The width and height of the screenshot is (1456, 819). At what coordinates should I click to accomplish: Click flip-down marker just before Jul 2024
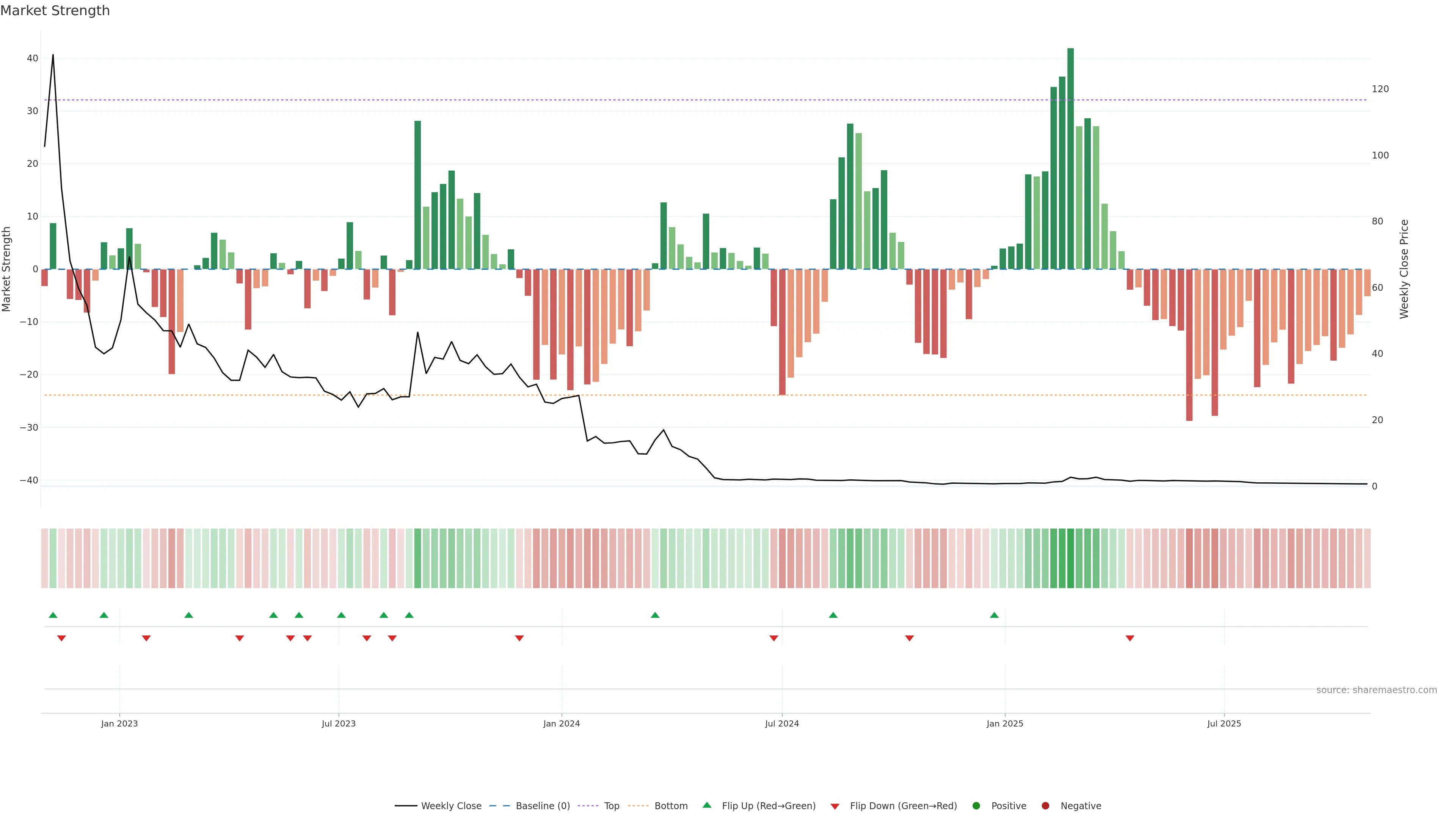(x=774, y=638)
